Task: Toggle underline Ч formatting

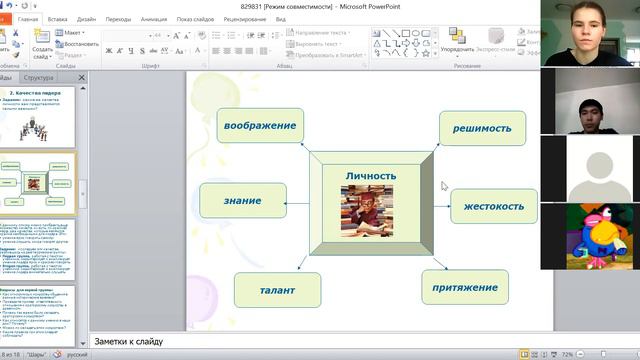Action: coord(131,51)
